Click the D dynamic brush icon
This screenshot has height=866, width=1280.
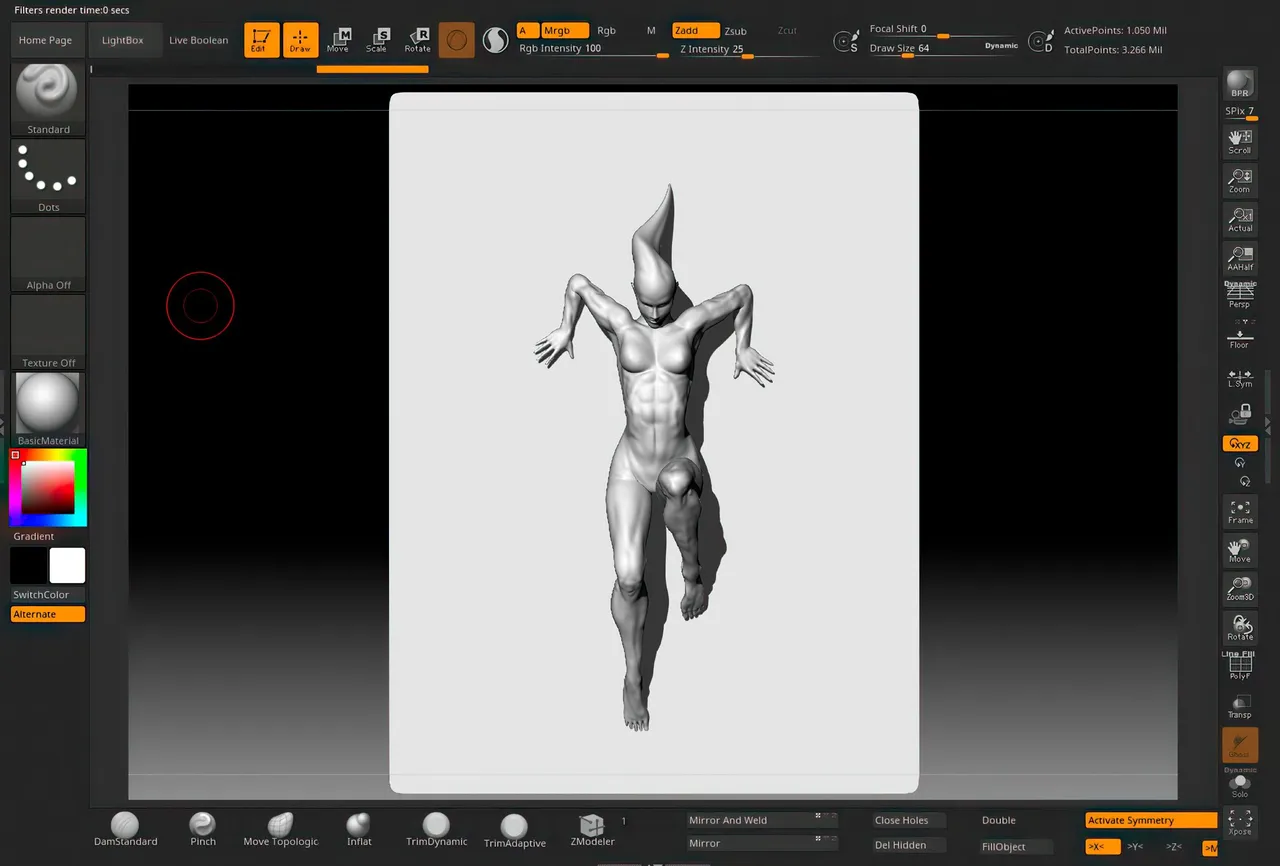tap(1041, 41)
